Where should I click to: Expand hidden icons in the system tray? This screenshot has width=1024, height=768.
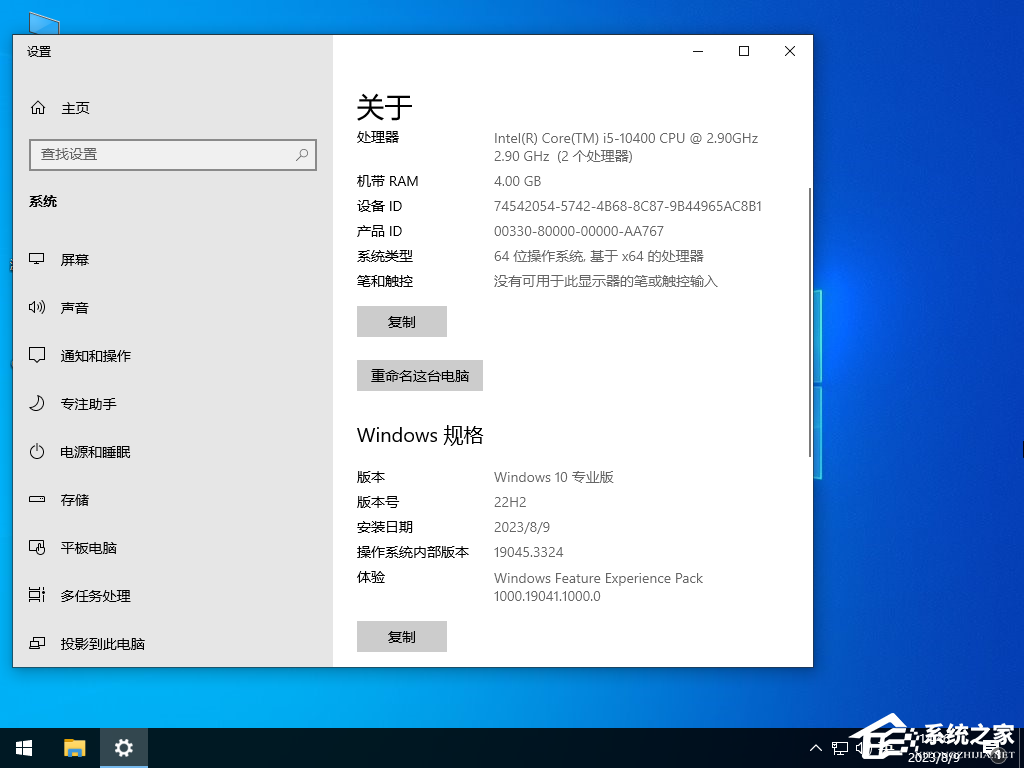pos(816,747)
